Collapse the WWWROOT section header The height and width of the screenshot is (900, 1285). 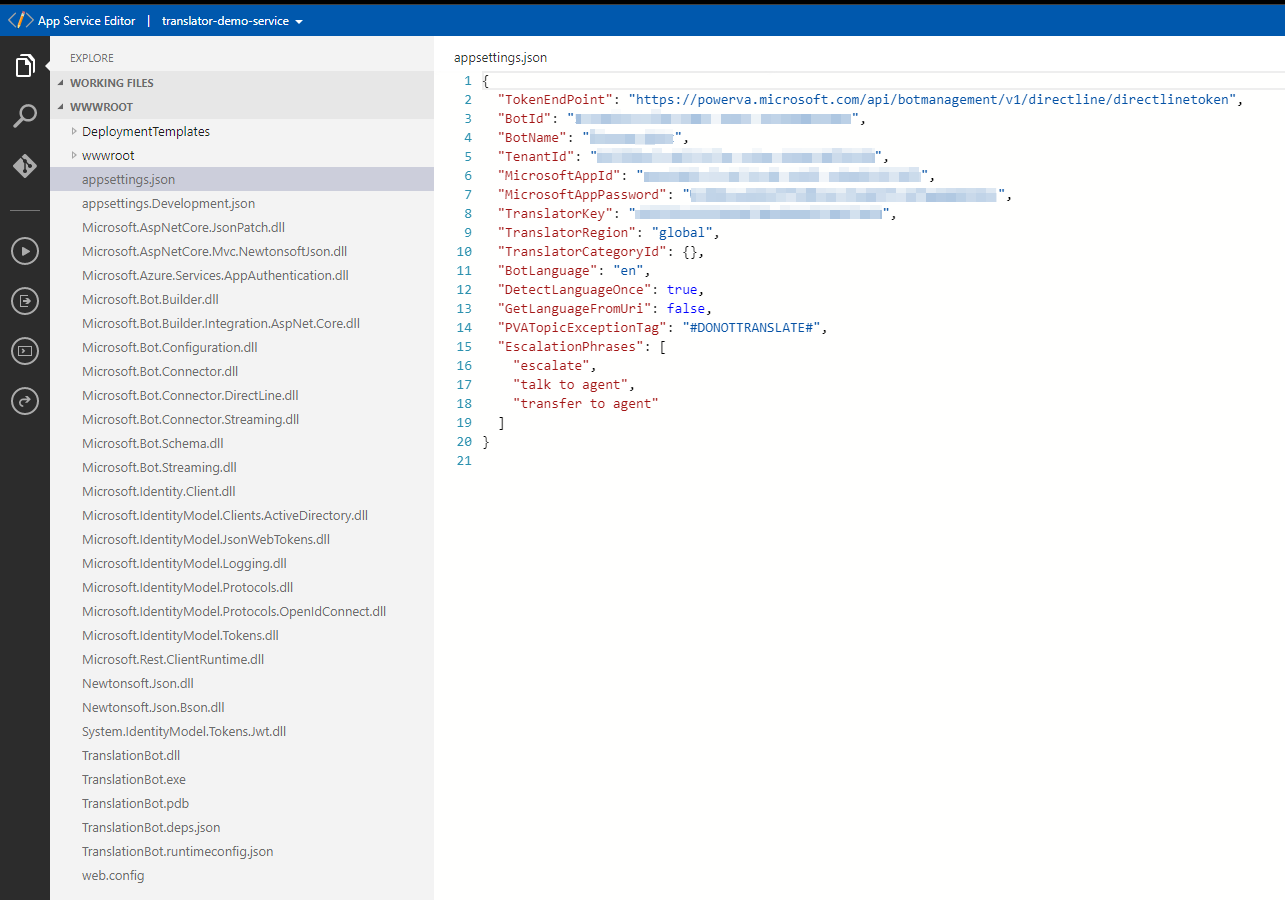click(x=101, y=107)
